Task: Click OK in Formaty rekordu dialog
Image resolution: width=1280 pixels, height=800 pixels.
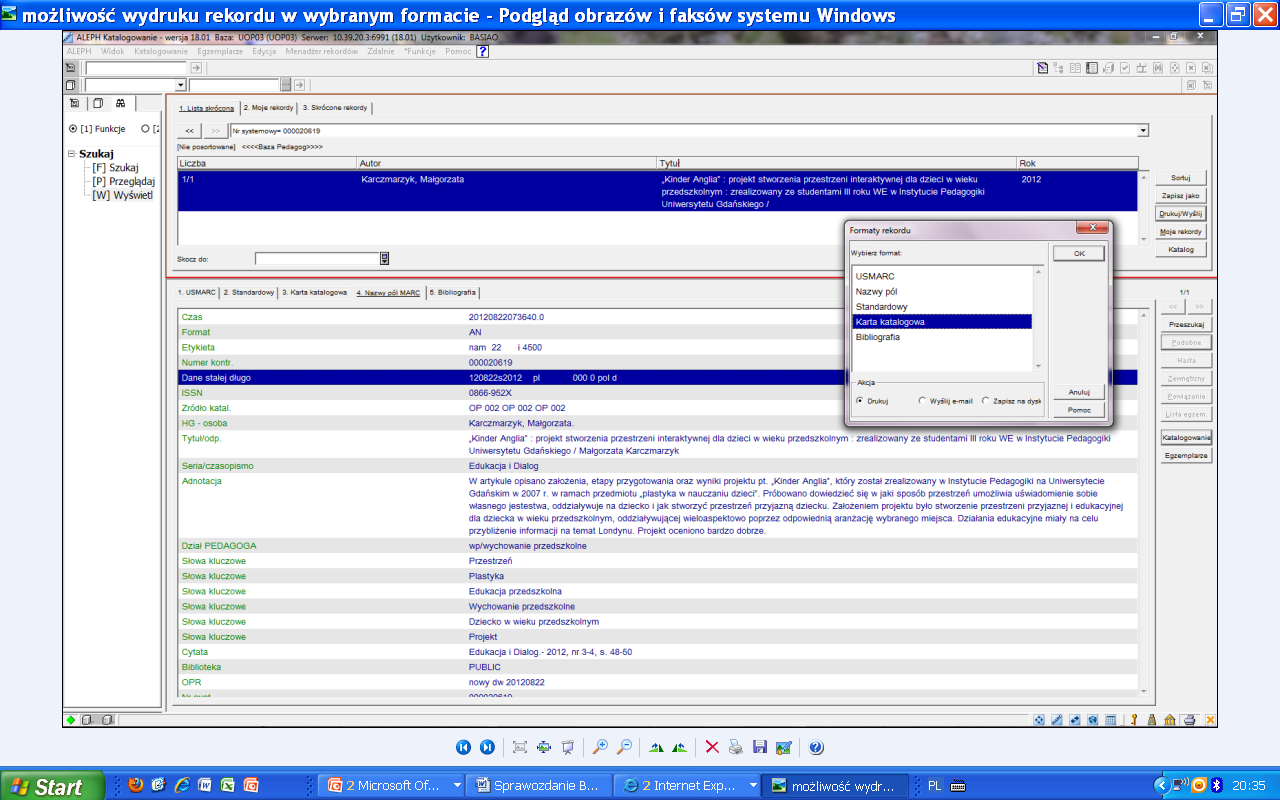Action: (x=1079, y=254)
